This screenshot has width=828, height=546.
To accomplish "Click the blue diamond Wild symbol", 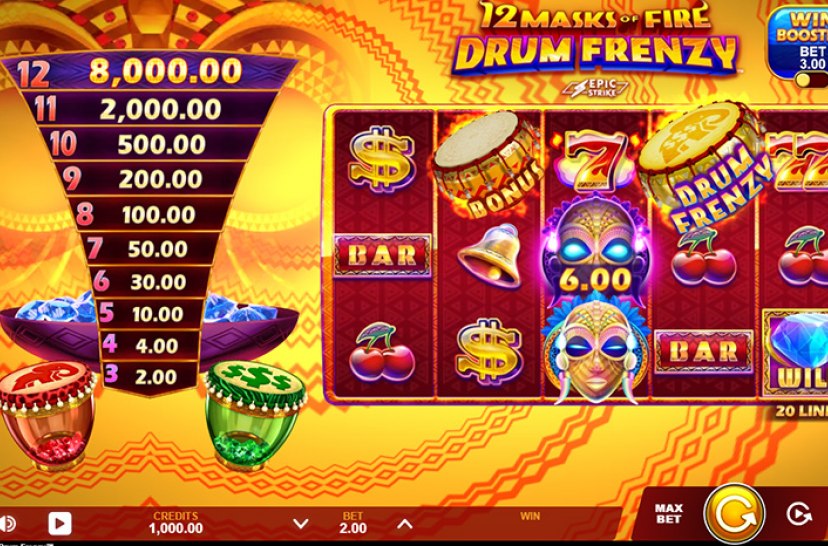I will click(795, 353).
